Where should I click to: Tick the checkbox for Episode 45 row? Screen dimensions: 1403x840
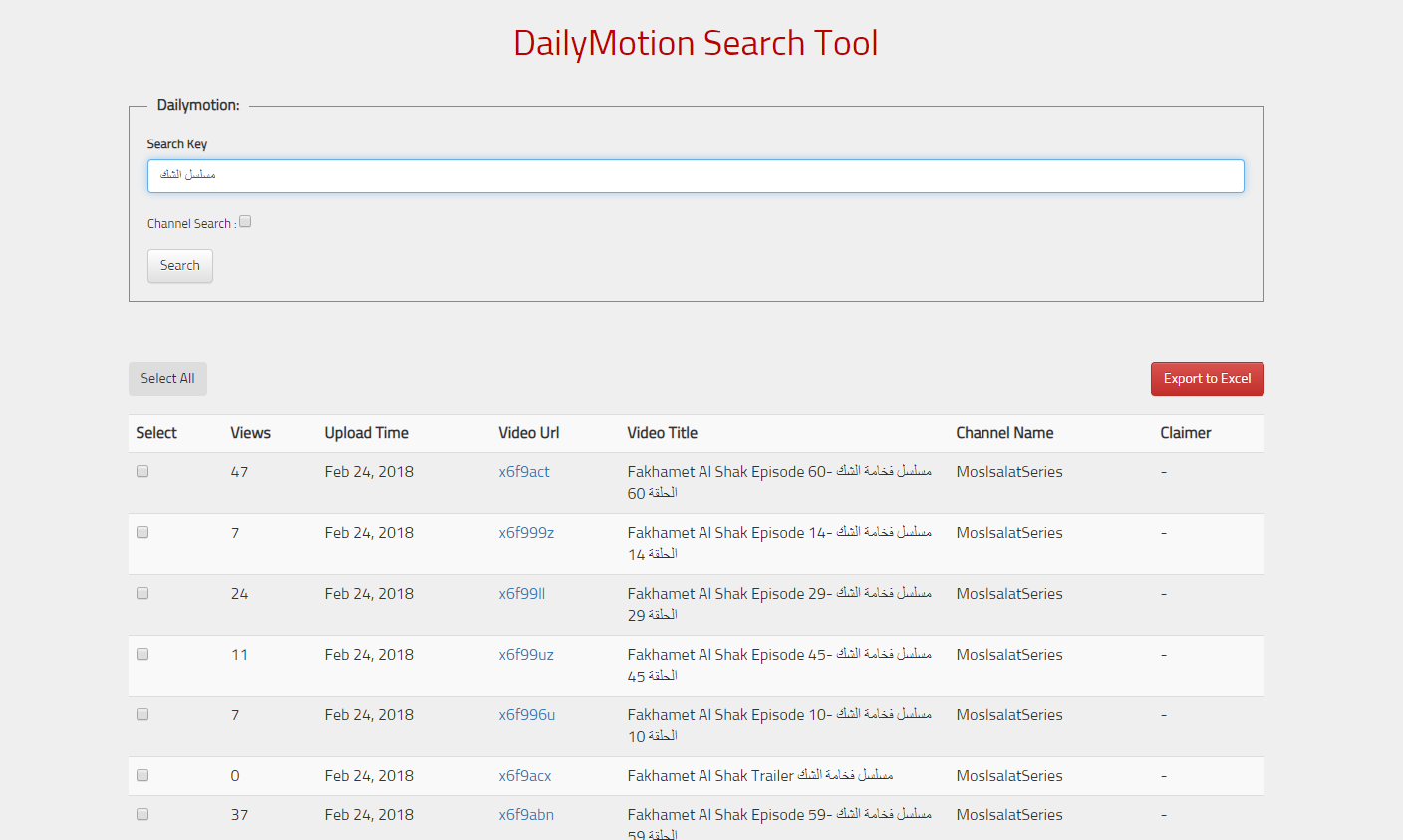point(142,654)
